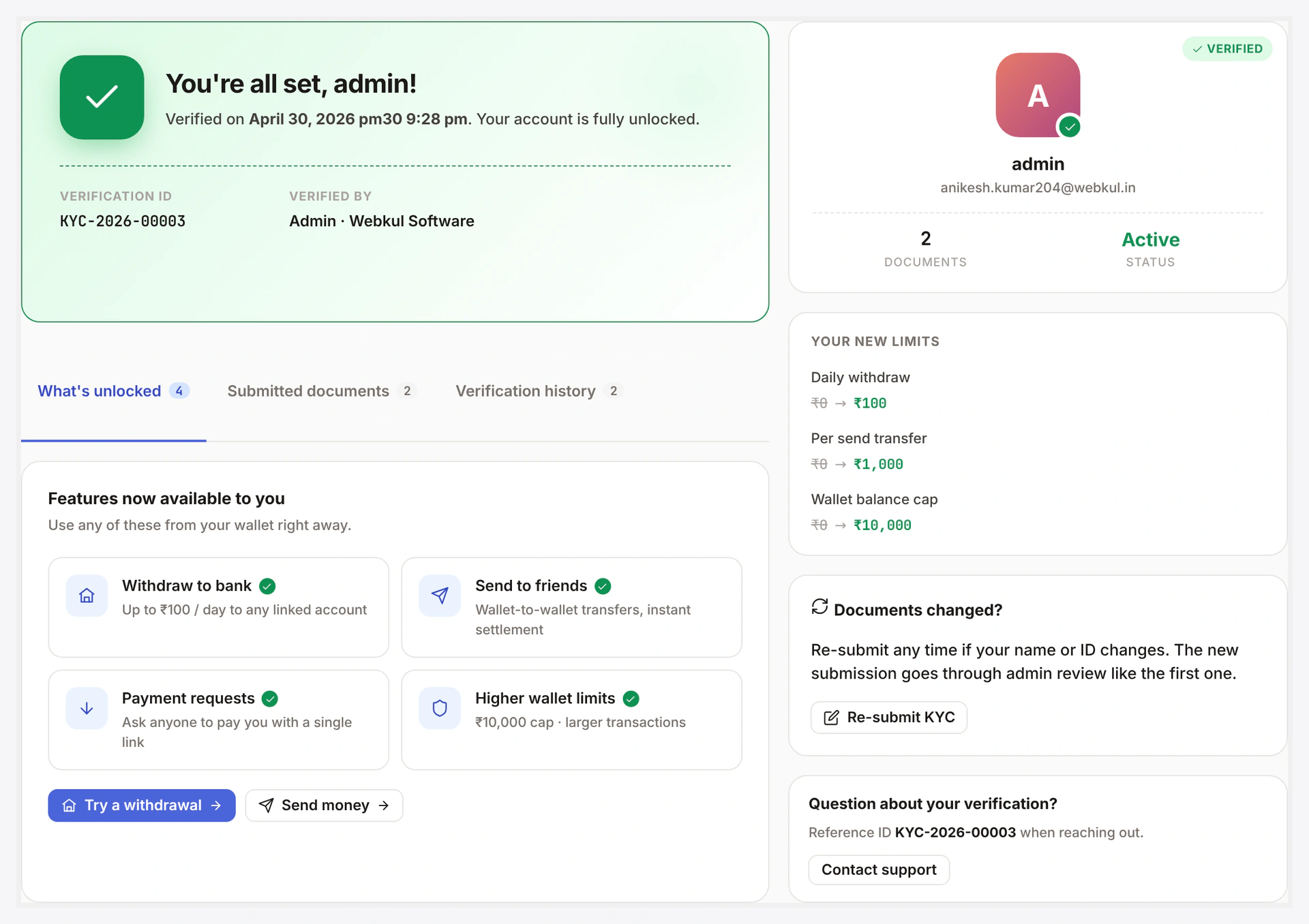
Task: Select the Payment requests feature card
Action: [x=219, y=720]
